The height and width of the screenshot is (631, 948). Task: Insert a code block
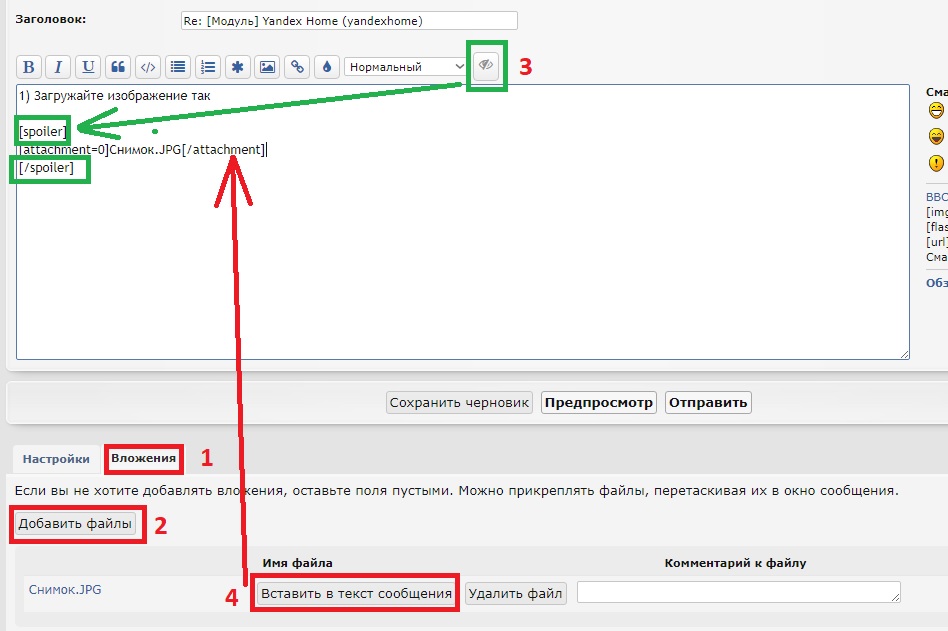148,67
